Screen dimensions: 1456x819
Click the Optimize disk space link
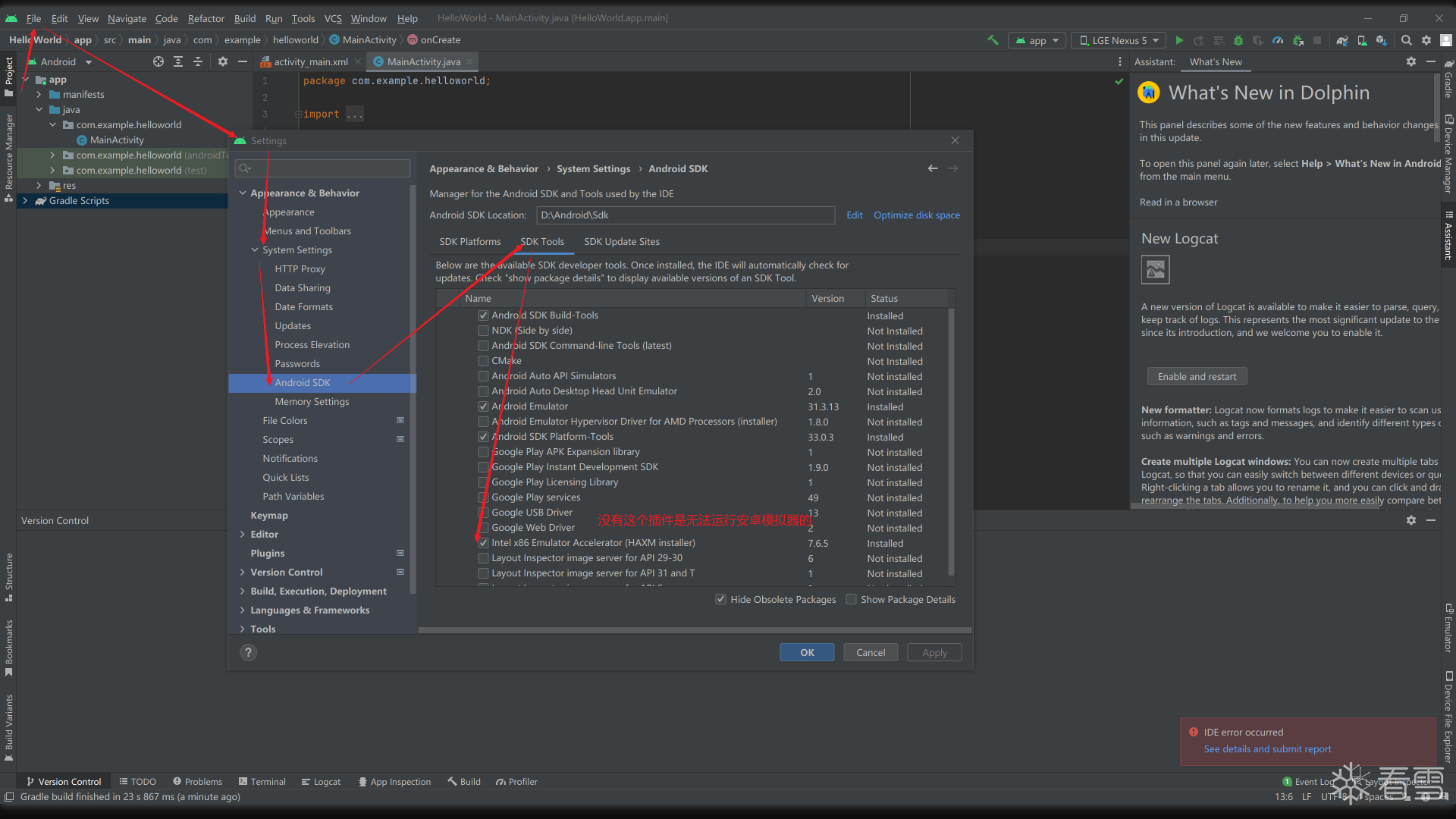click(x=916, y=215)
